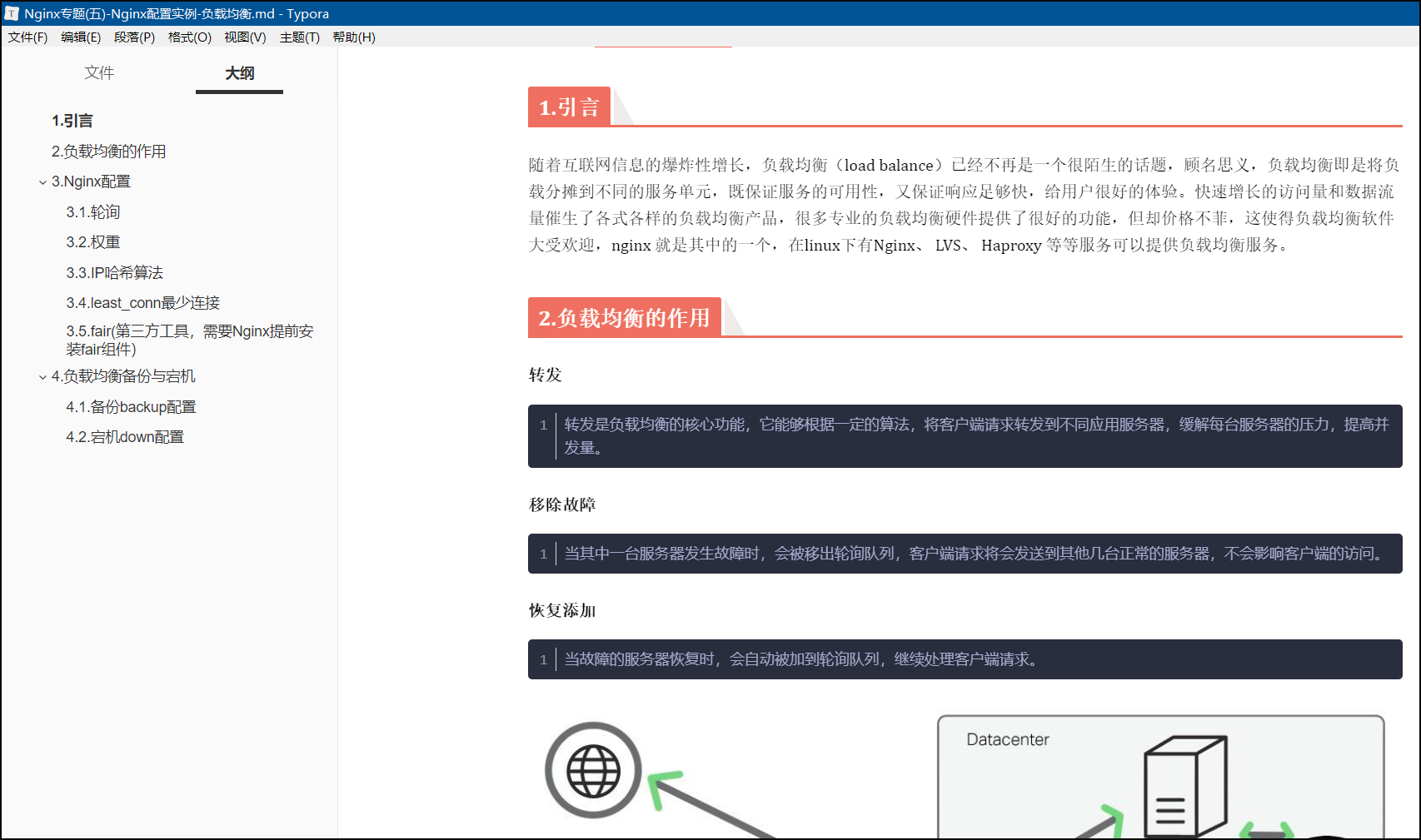Open the 帮助(H) menu
Screen dimensions: 1421x840
pyautogui.click(x=354, y=37)
